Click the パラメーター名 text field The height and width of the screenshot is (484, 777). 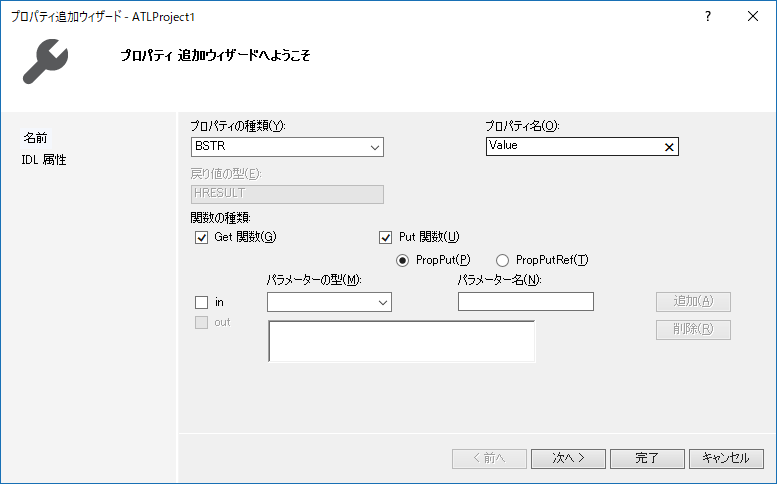pyautogui.click(x=526, y=302)
